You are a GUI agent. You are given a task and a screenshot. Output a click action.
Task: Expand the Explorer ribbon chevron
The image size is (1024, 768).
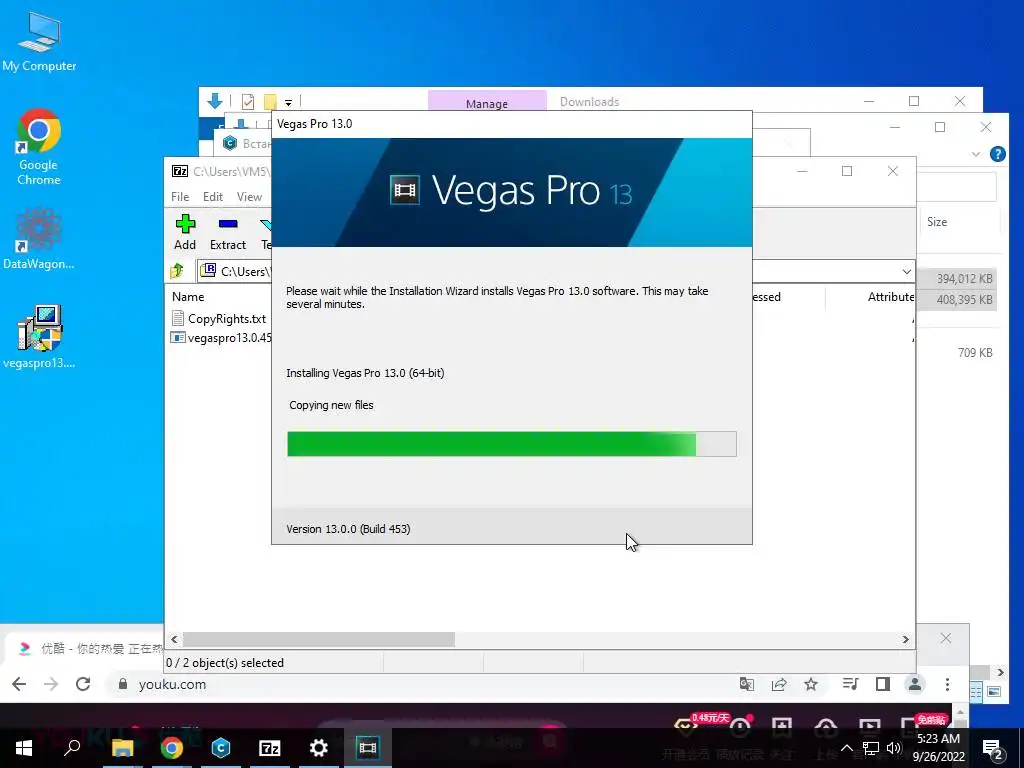click(976, 154)
